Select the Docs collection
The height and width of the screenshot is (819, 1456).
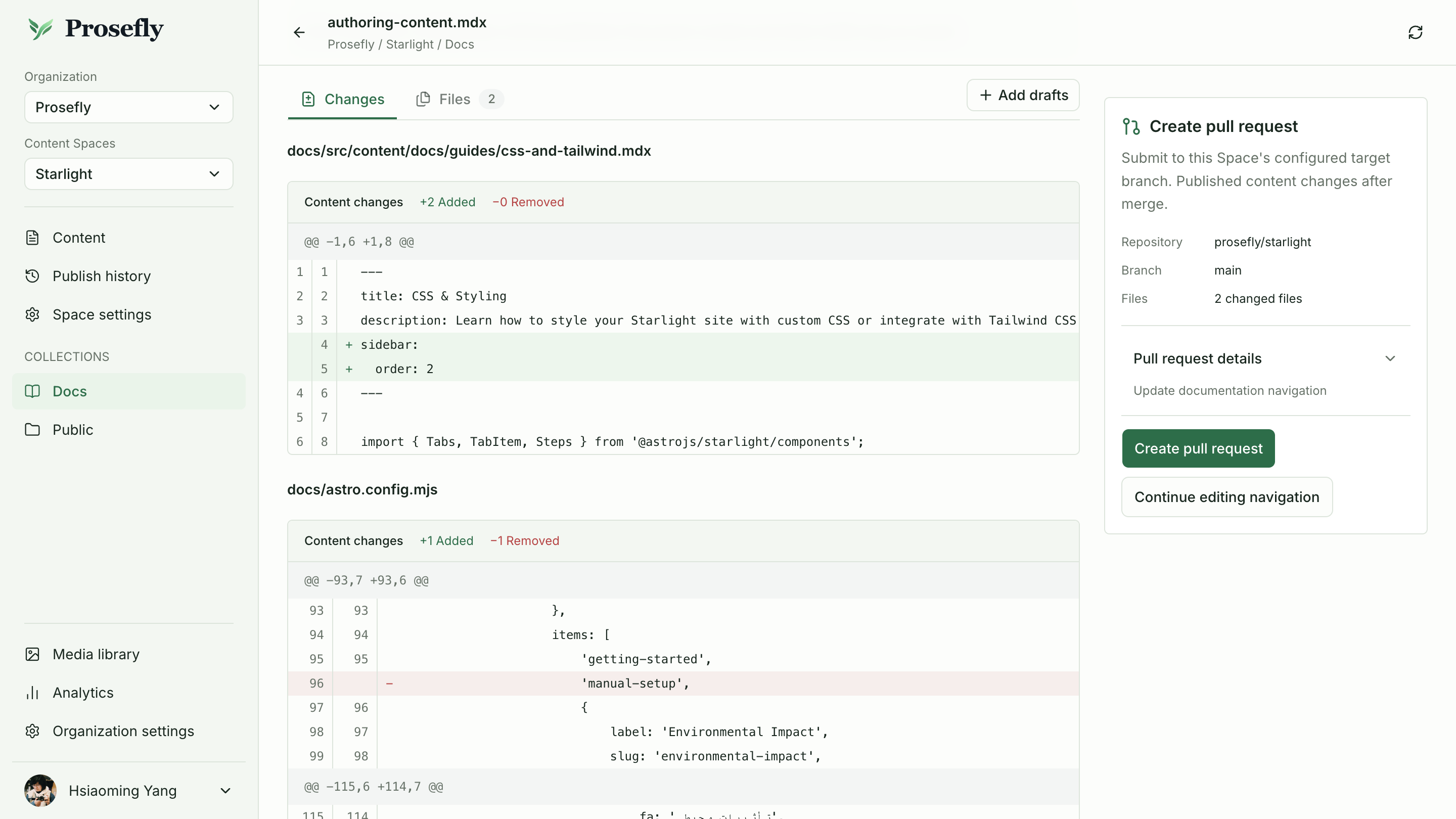click(x=129, y=391)
